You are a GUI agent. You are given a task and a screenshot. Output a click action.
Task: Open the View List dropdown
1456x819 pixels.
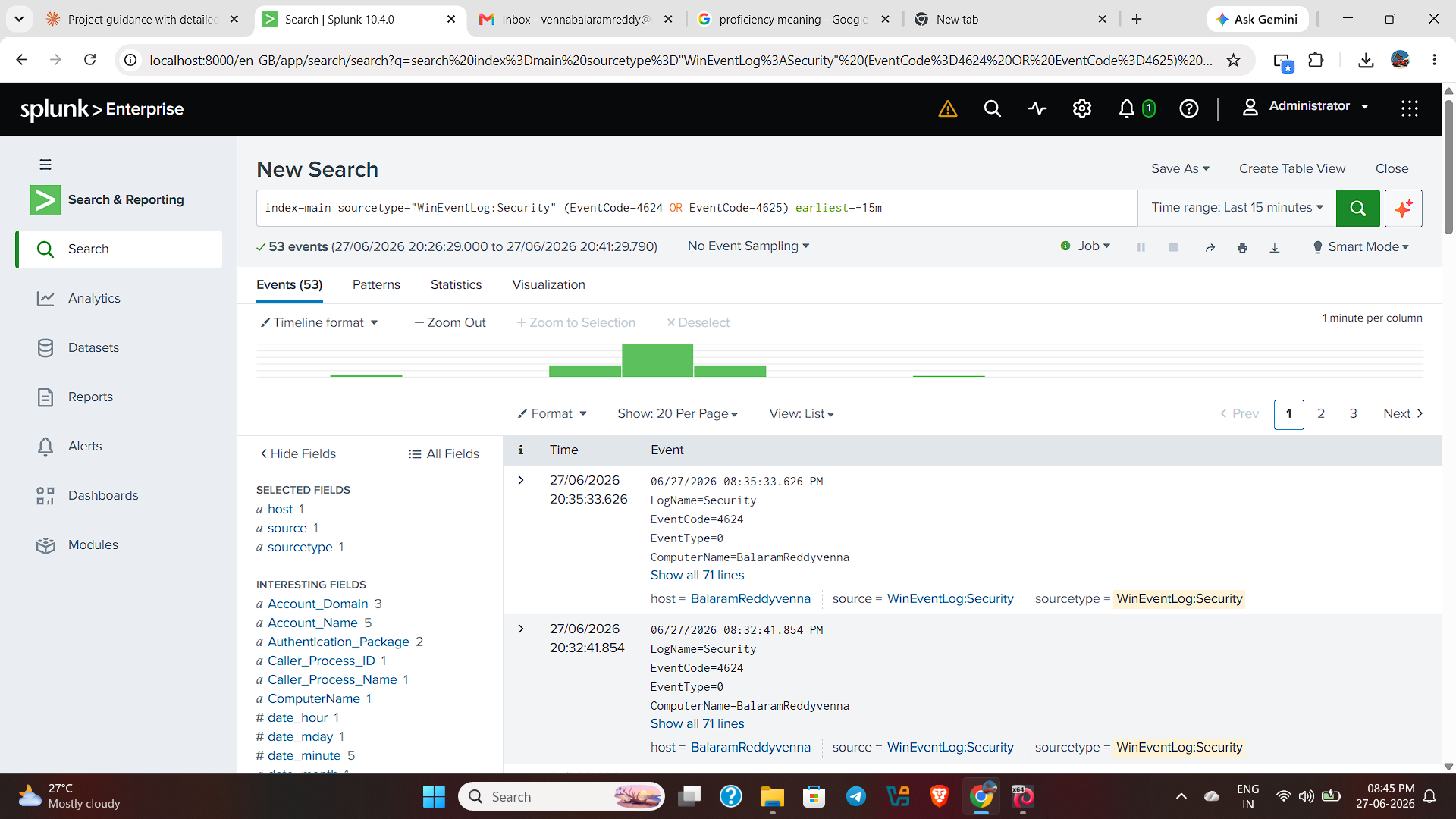coord(802,413)
